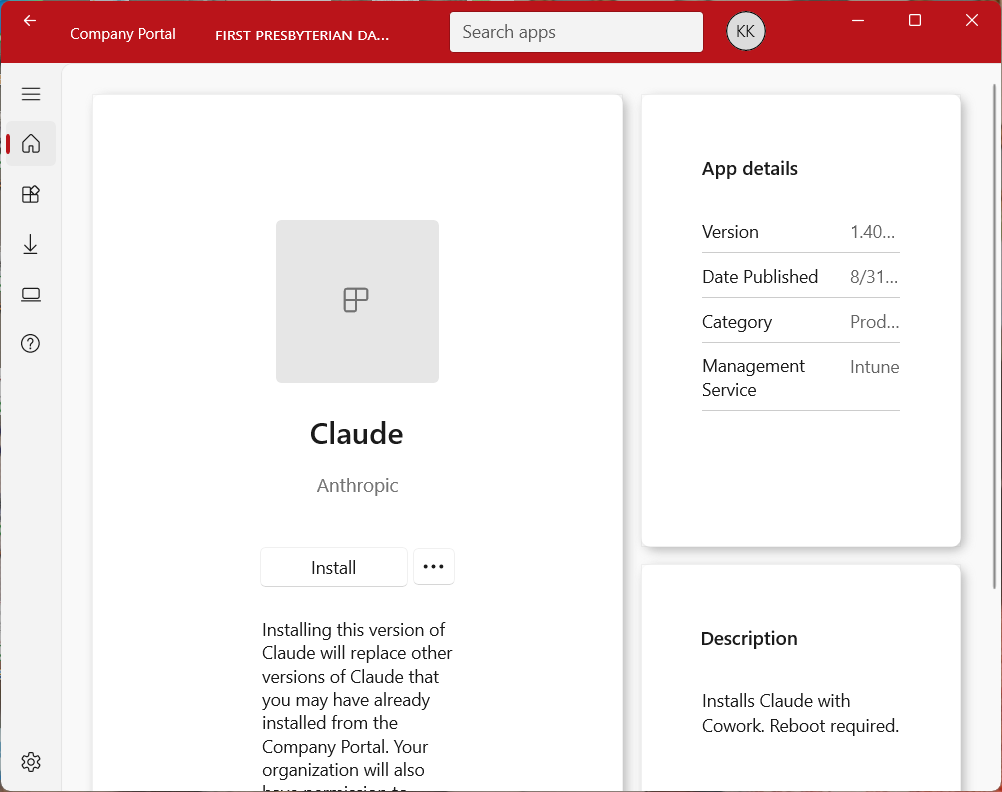
Task: Click the First Presbyterian organization name
Action: pos(302,35)
